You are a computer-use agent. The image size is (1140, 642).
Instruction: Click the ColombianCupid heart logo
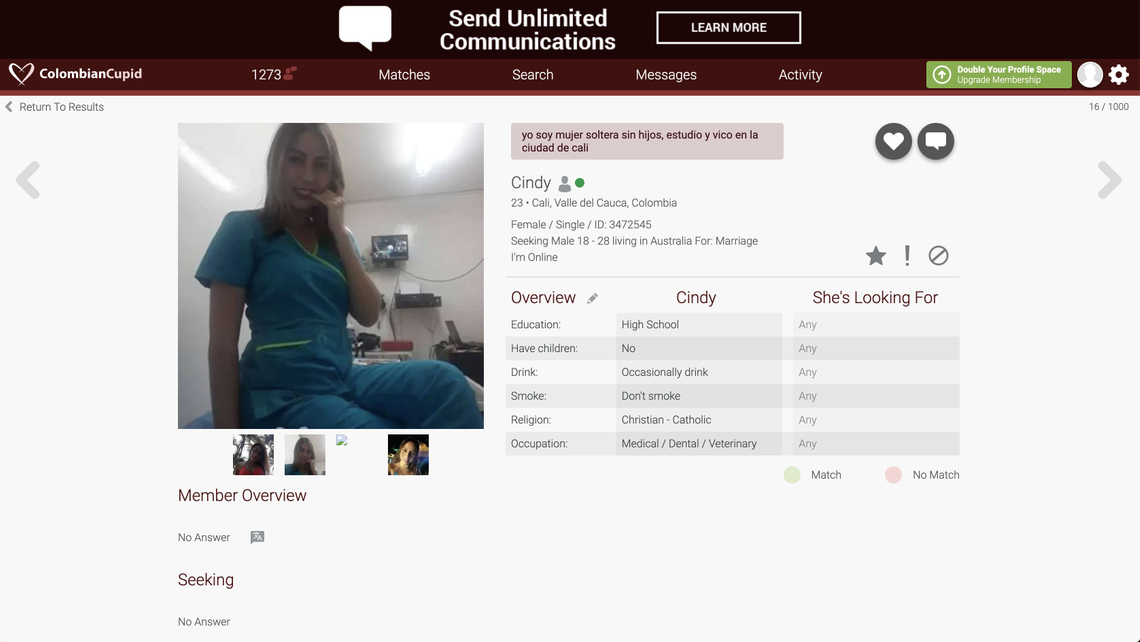[21, 73]
